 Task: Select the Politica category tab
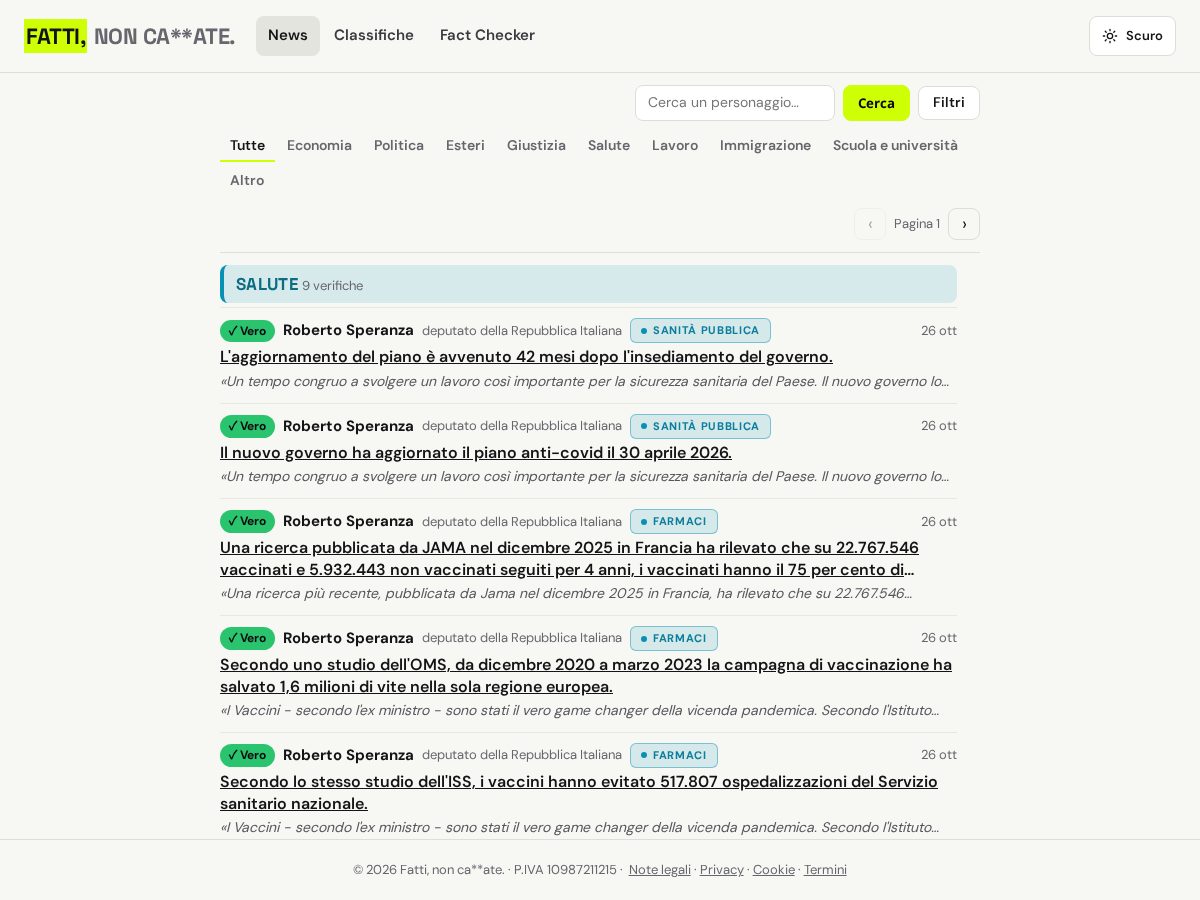[x=399, y=145]
